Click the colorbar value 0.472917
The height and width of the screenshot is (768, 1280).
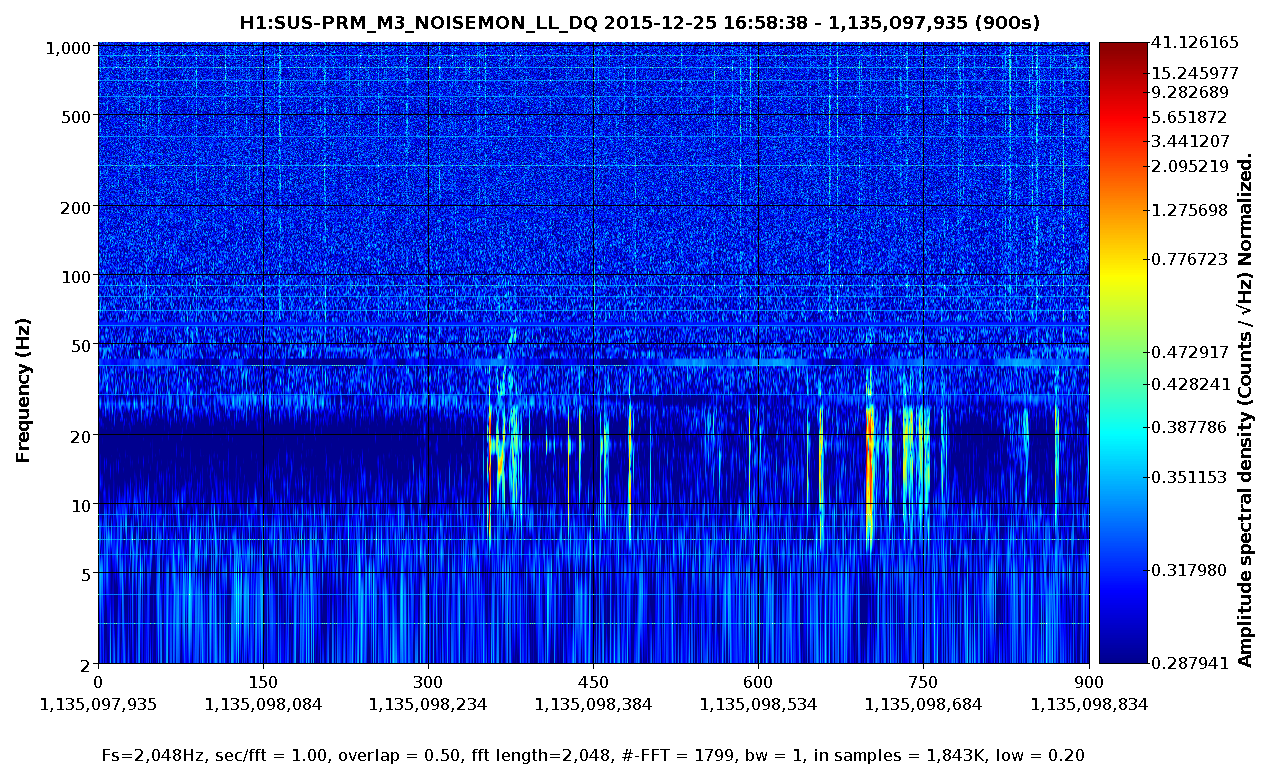click(1189, 352)
